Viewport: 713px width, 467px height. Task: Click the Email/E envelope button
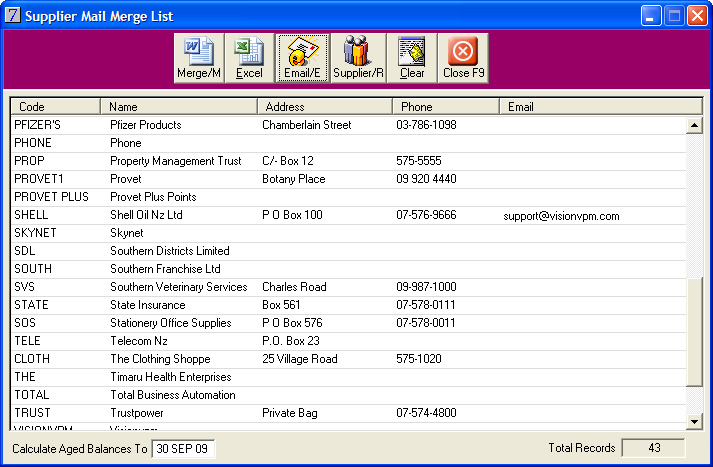pos(302,58)
